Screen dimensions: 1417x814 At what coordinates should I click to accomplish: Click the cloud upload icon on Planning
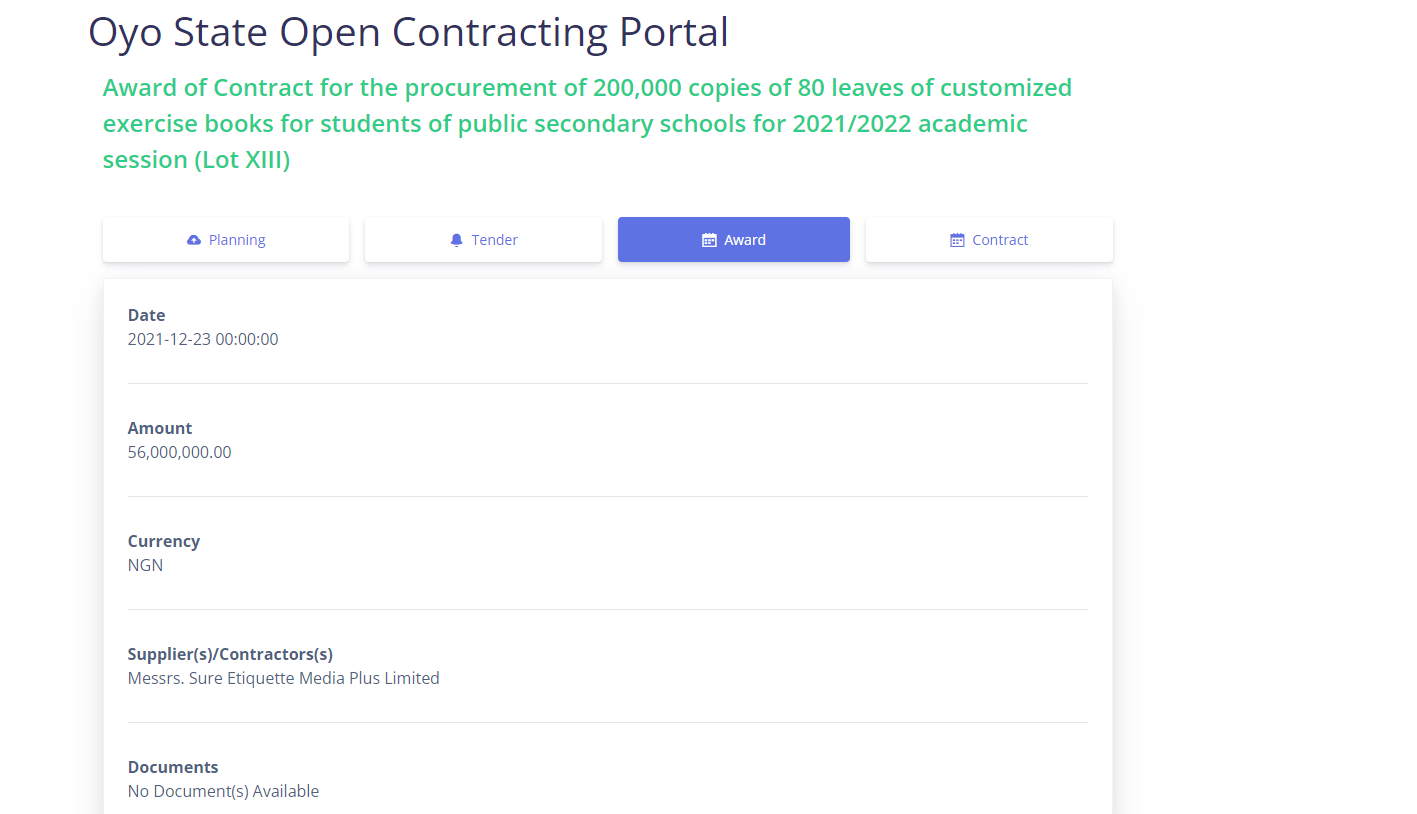[x=194, y=240]
